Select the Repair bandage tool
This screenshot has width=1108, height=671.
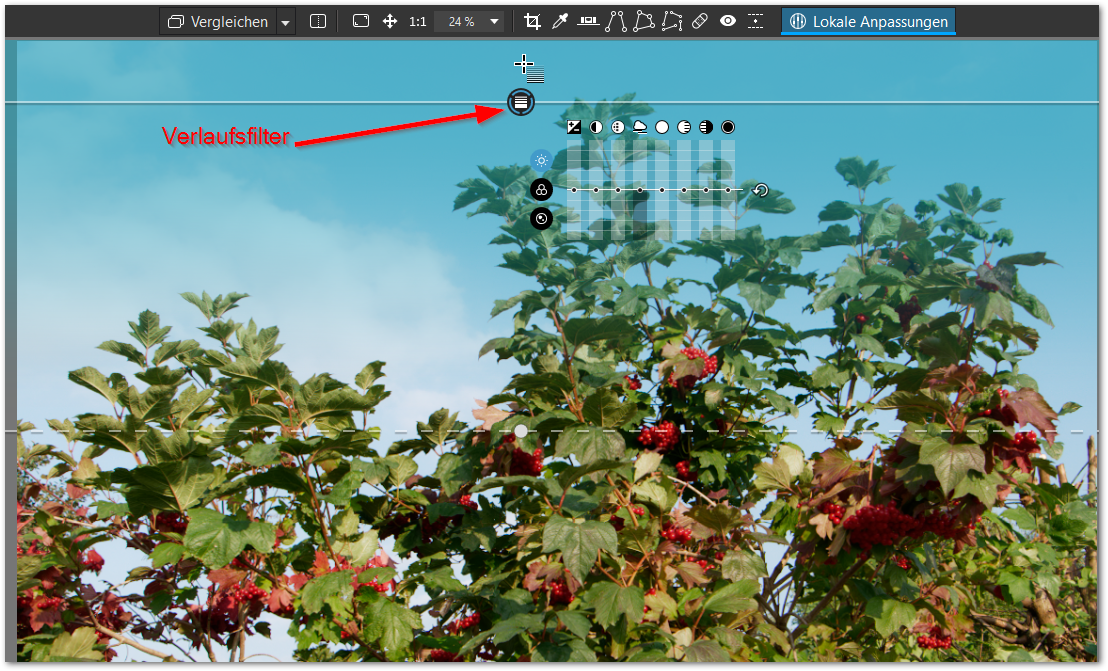tap(700, 21)
